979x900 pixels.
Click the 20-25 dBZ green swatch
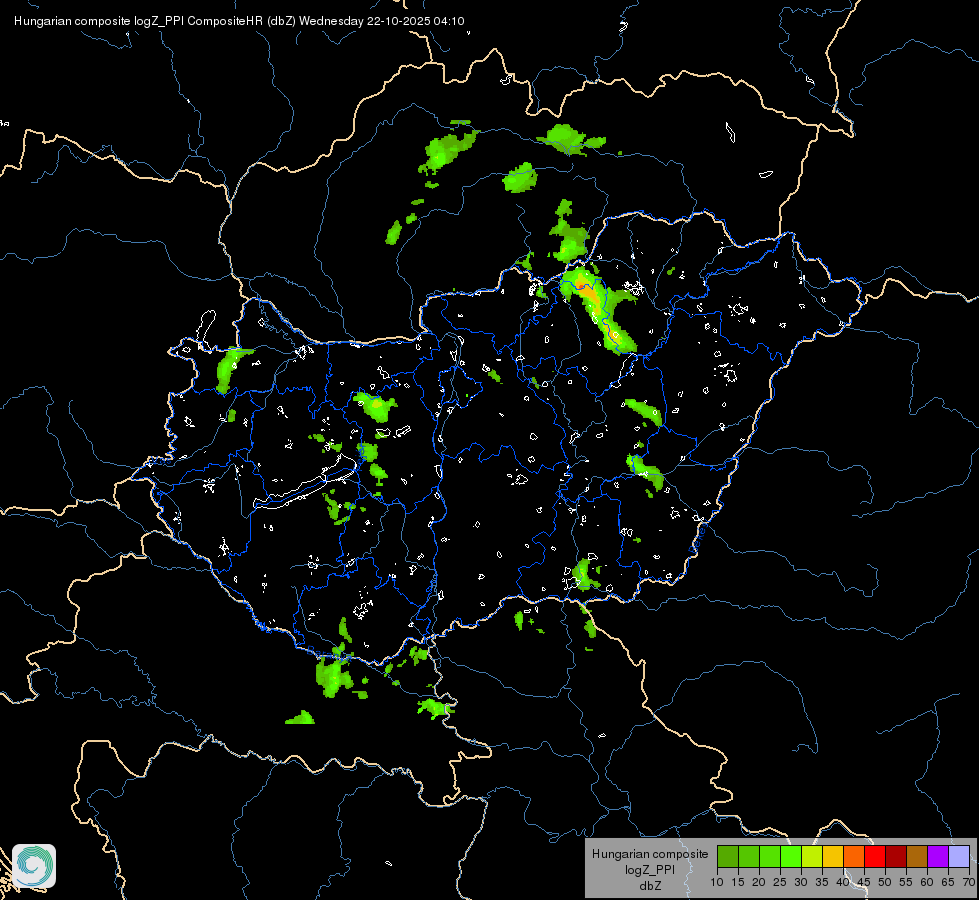tap(770, 856)
